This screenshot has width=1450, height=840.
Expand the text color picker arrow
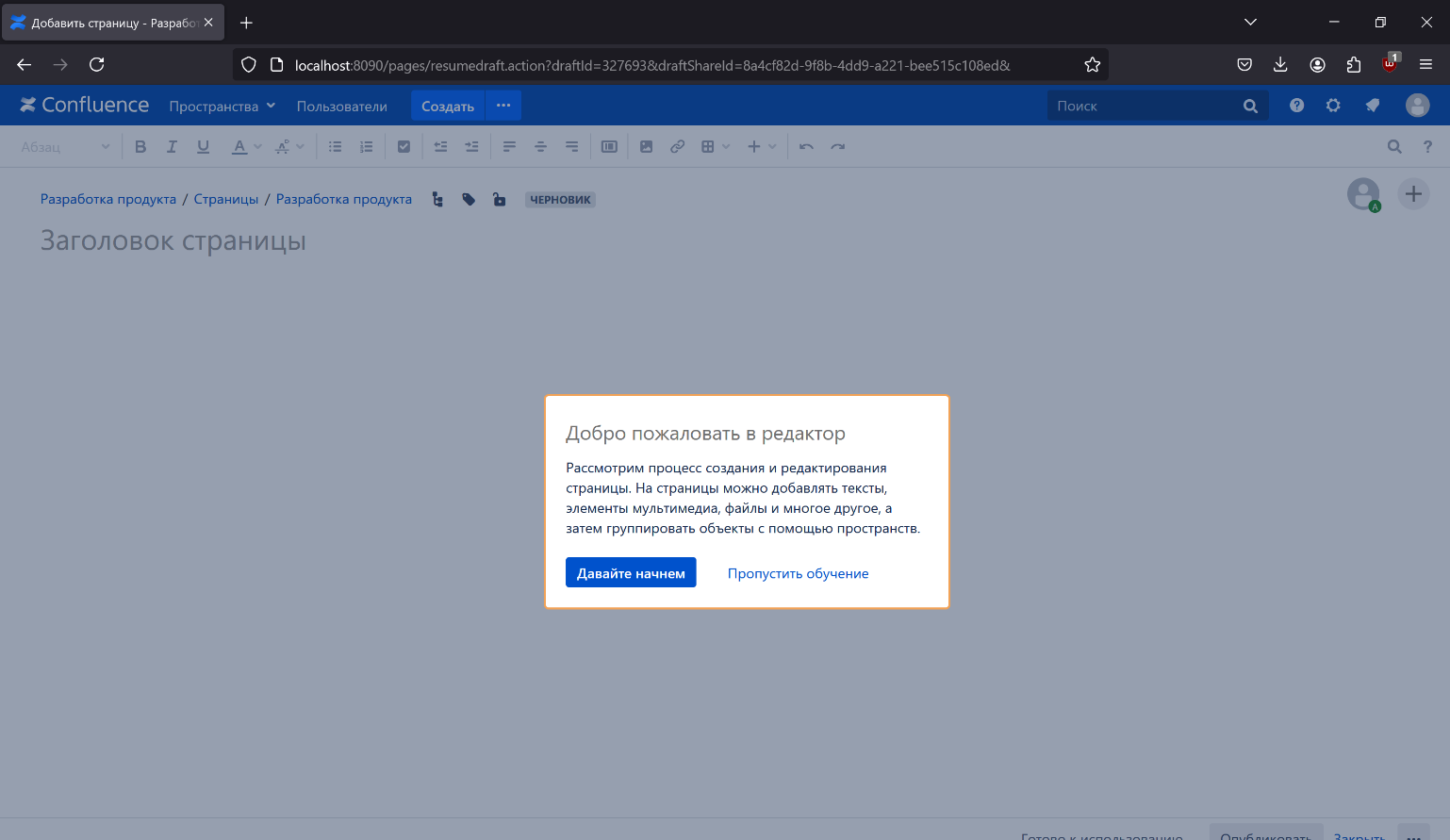[257, 147]
